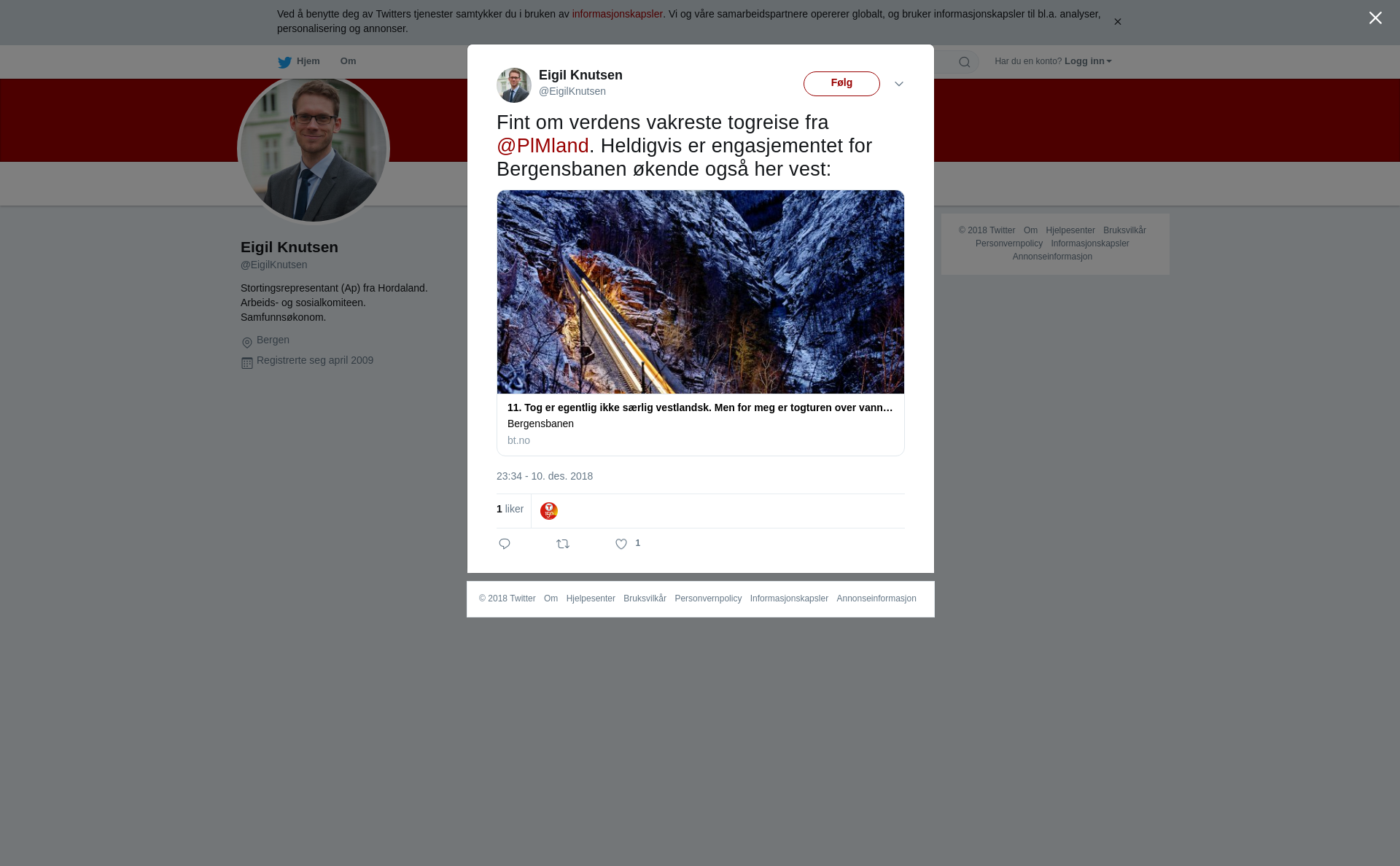Retweet using the retweet arrows icon
Screen dimensions: 1400x866
563,544
